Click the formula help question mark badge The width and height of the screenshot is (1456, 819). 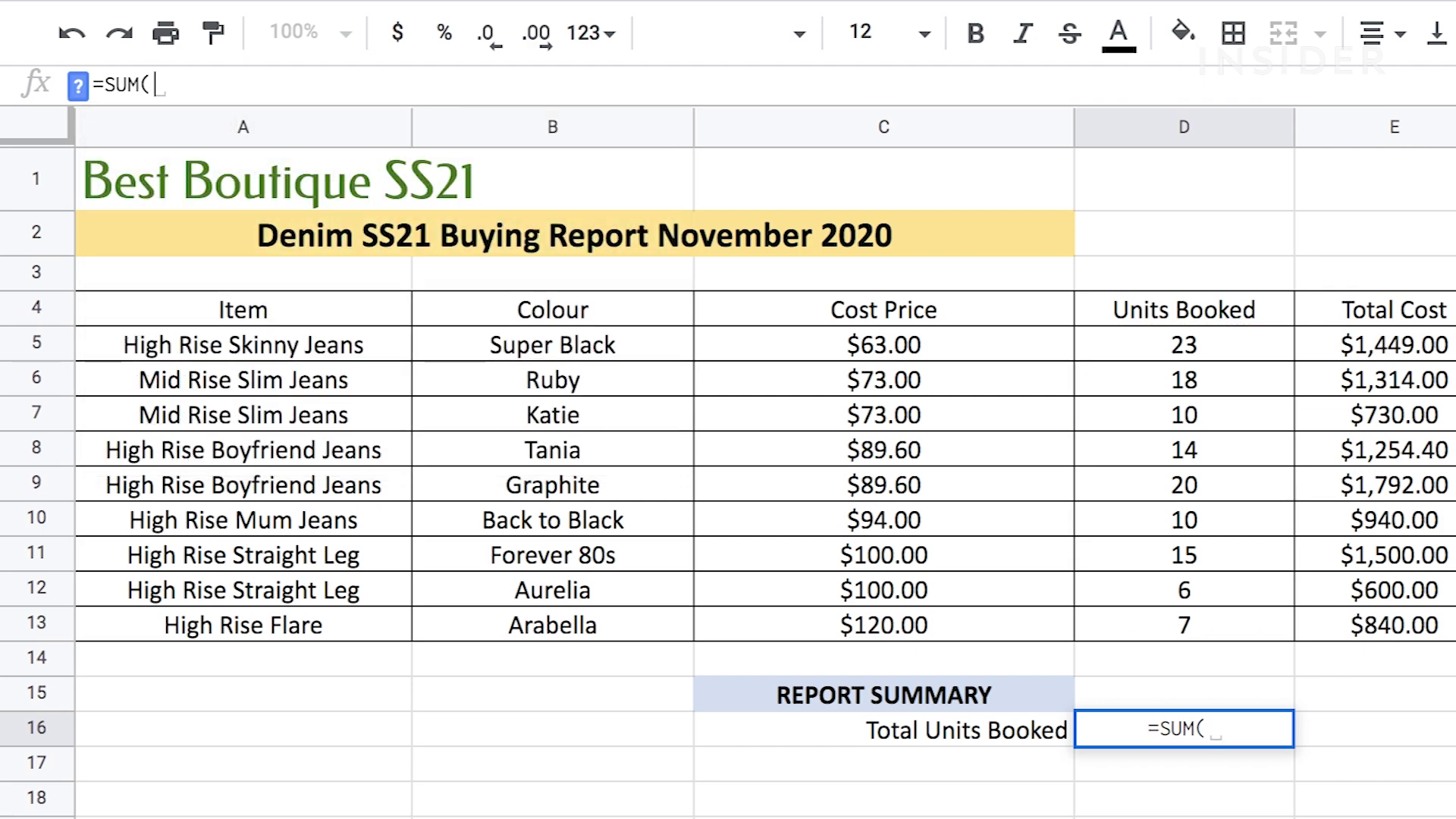77,86
